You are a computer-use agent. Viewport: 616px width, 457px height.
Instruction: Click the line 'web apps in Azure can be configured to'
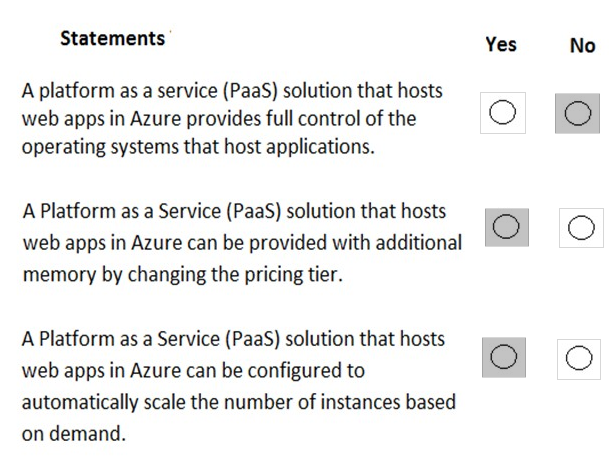point(193,371)
